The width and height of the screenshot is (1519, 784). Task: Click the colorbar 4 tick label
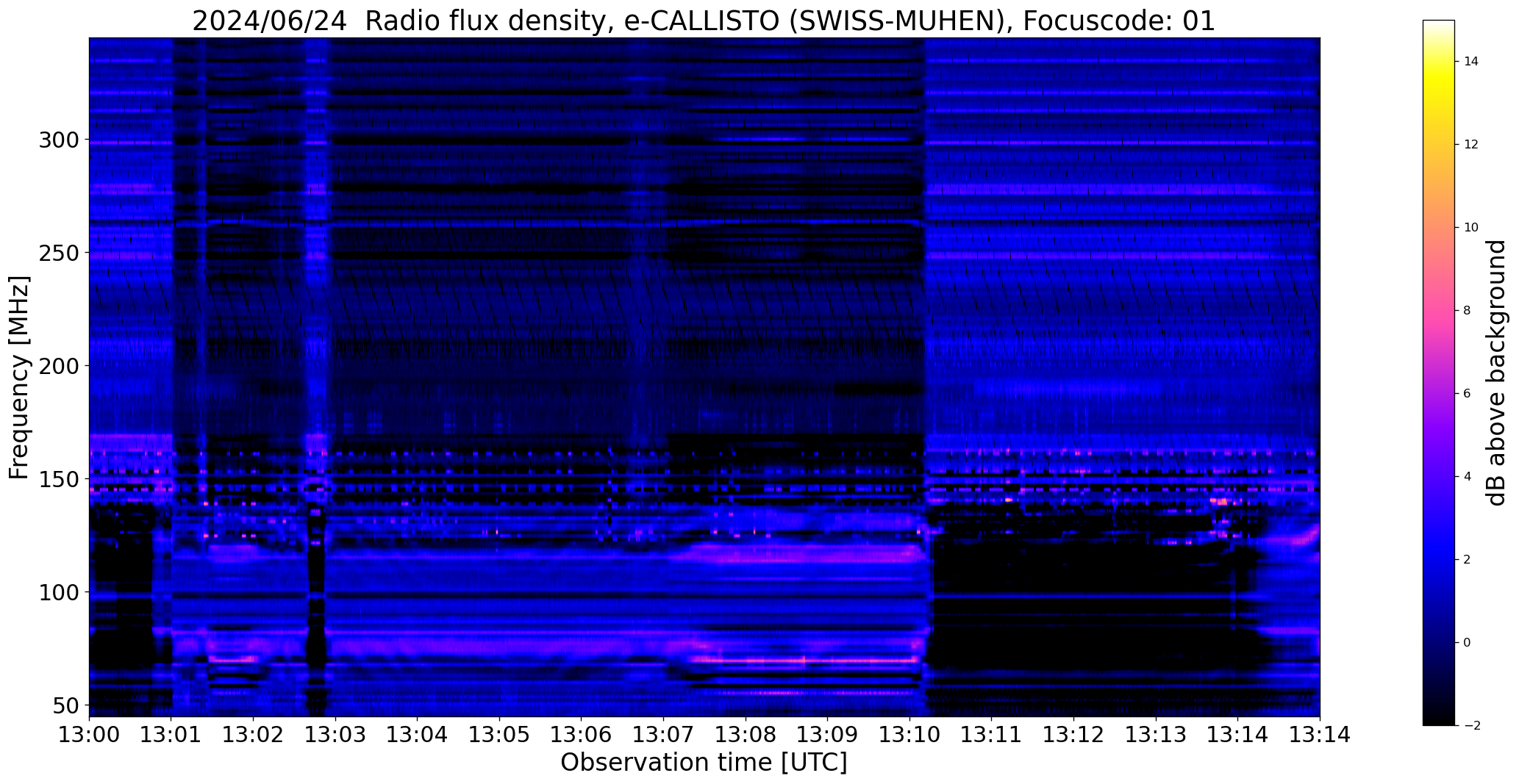tap(1467, 477)
